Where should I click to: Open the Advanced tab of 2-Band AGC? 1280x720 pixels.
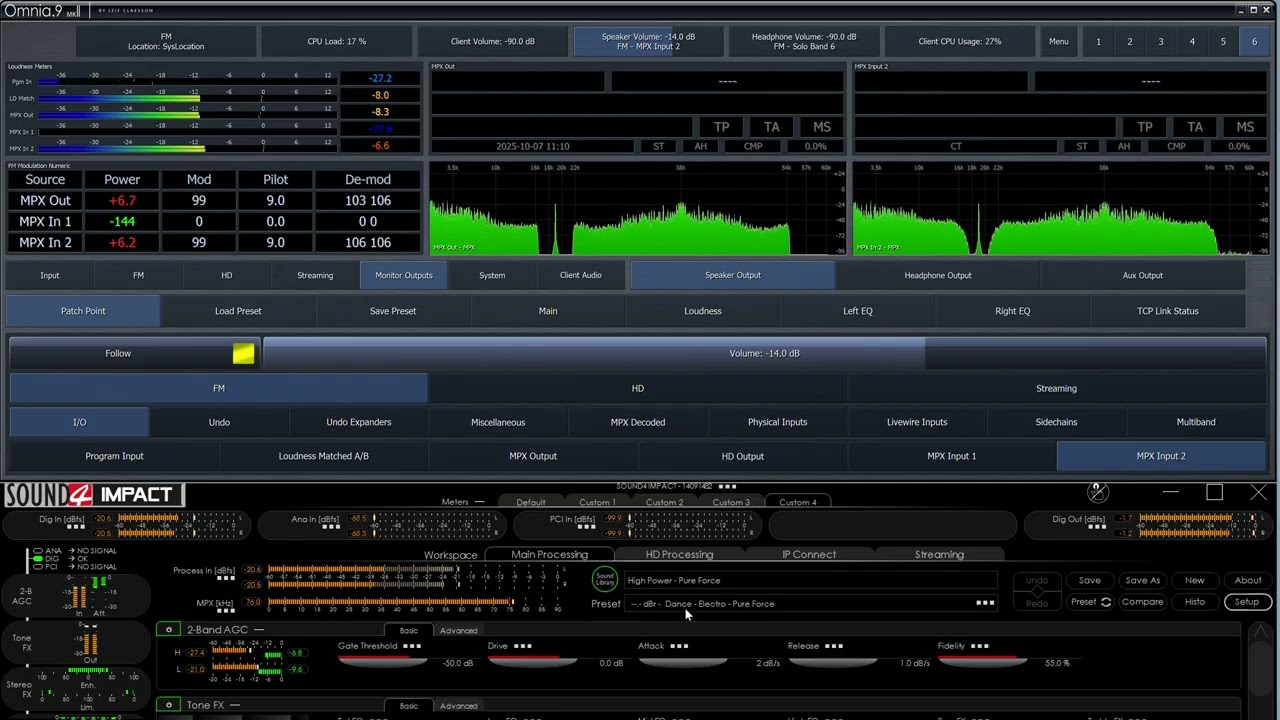[x=458, y=630]
